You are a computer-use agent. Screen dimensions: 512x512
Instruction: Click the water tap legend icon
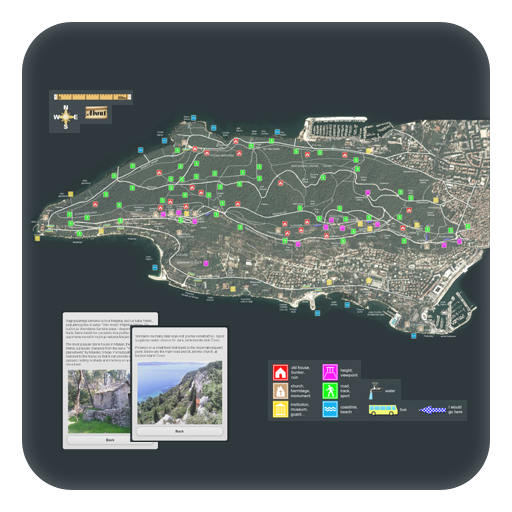376,390
